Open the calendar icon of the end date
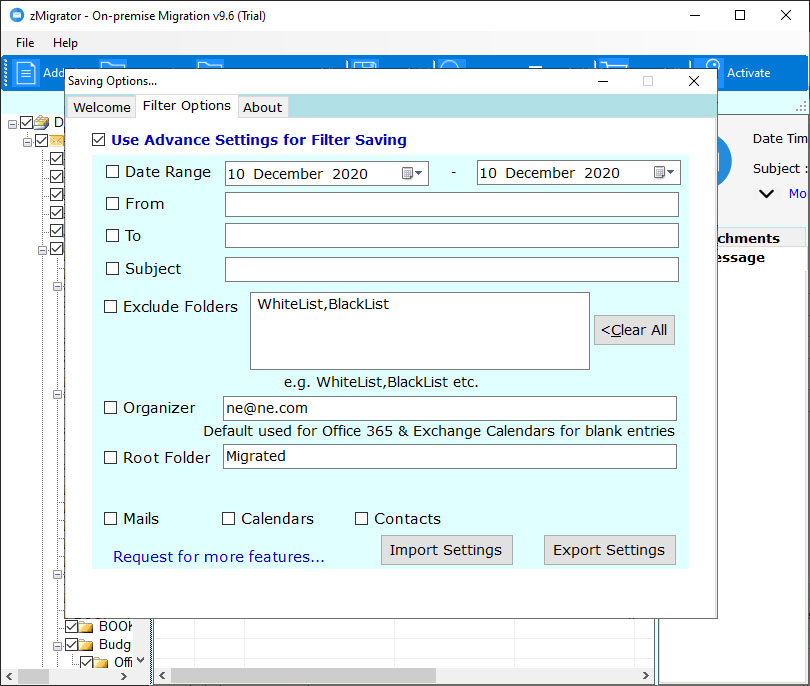This screenshot has width=810, height=686. (x=660, y=172)
